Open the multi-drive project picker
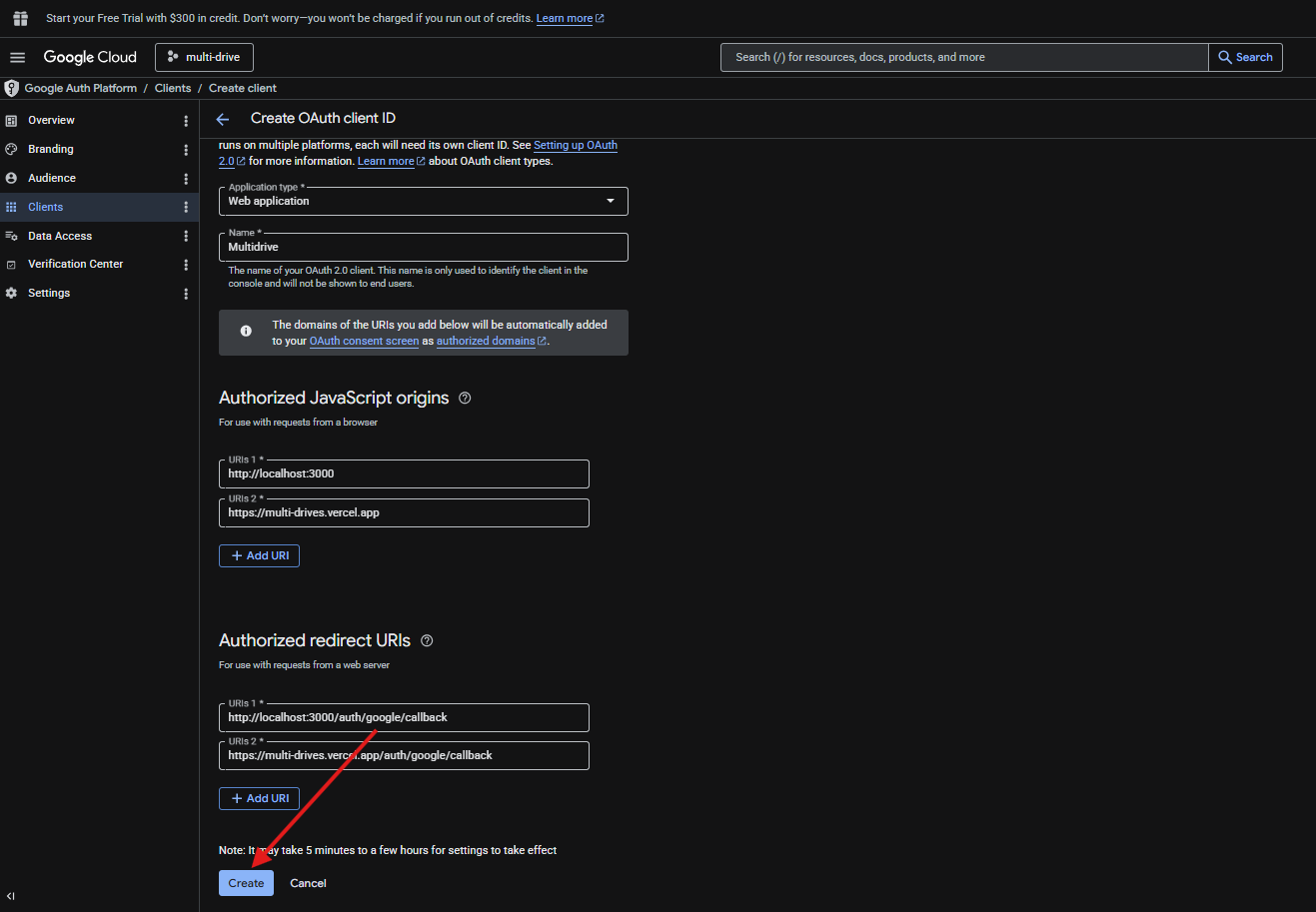Image resolution: width=1316 pixels, height=912 pixels. click(204, 57)
